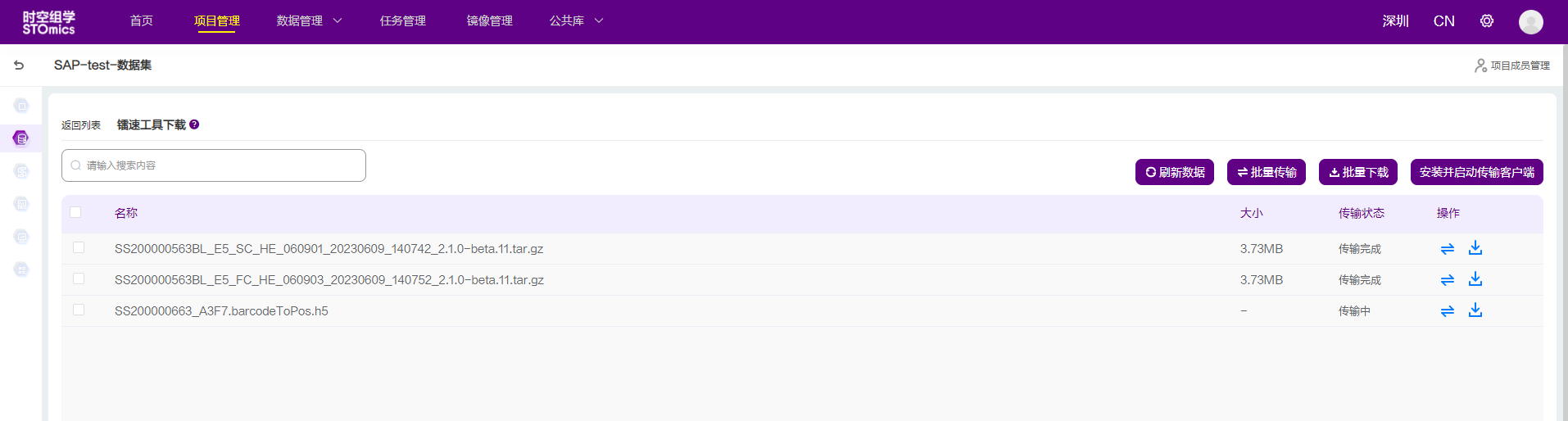The image size is (1568, 421).
Task: Open the 任务管理 menu item
Action: (x=402, y=21)
